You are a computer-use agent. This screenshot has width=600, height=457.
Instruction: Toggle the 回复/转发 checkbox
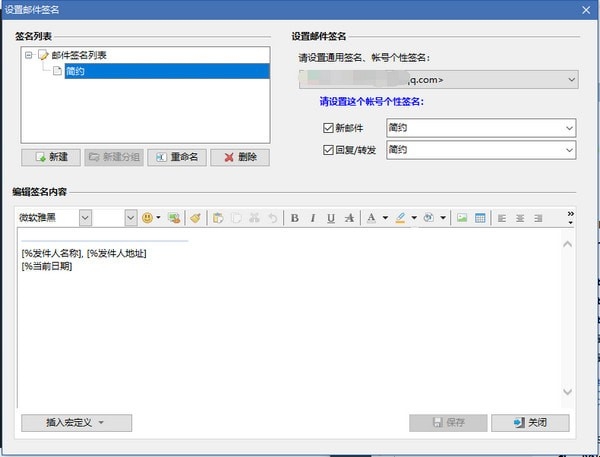[x=328, y=150]
